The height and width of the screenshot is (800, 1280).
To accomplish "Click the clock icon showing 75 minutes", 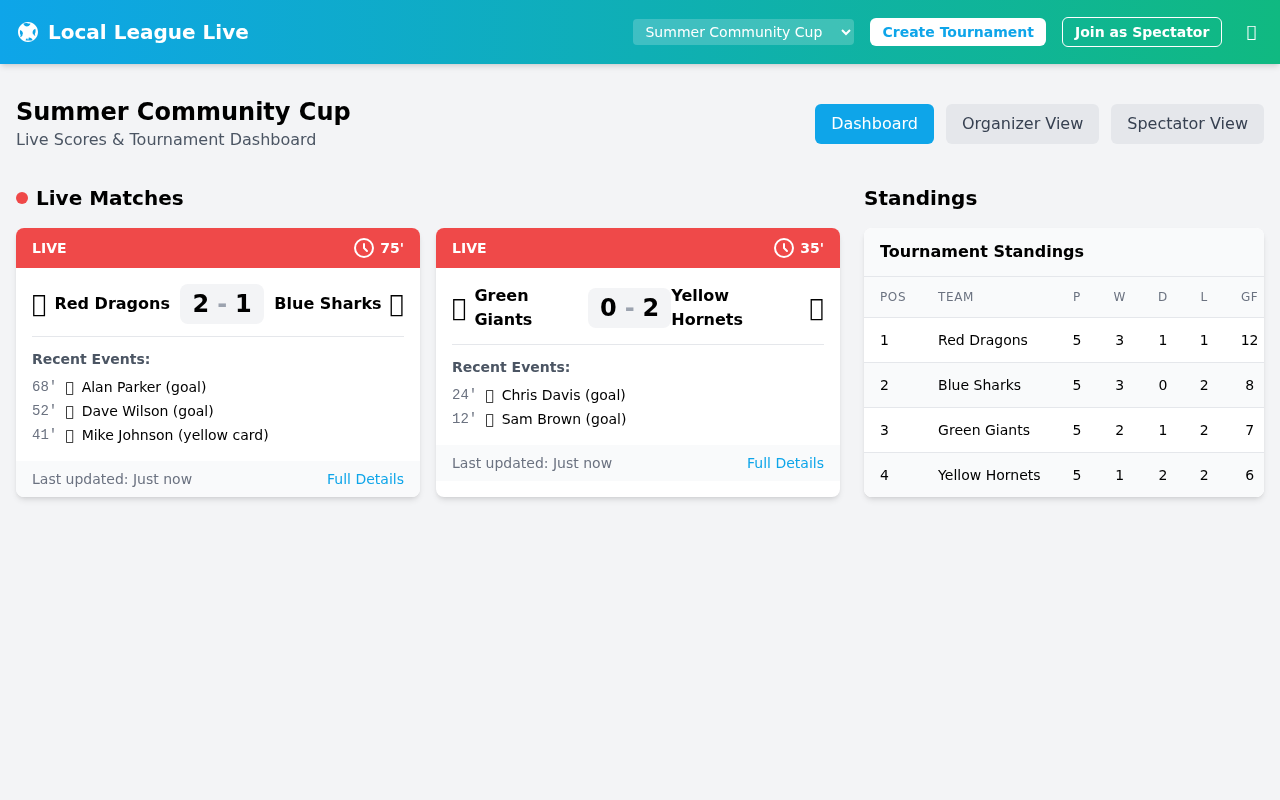I will point(363,247).
